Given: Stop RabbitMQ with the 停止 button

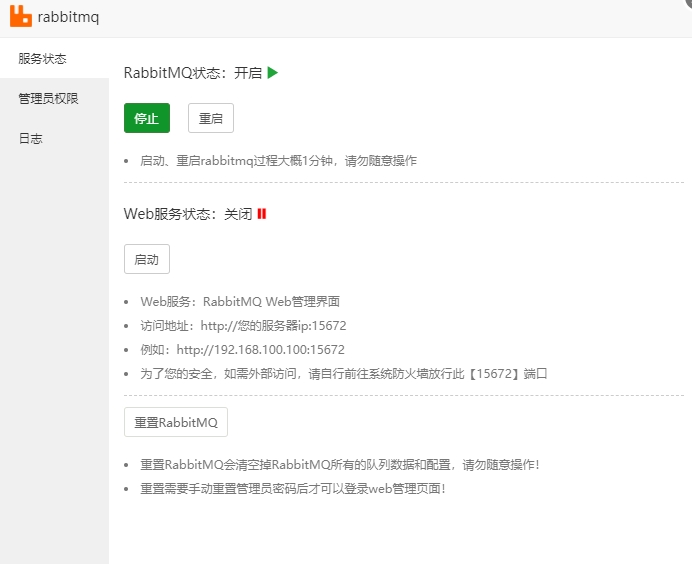Looking at the screenshot, I should (x=147, y=118).
